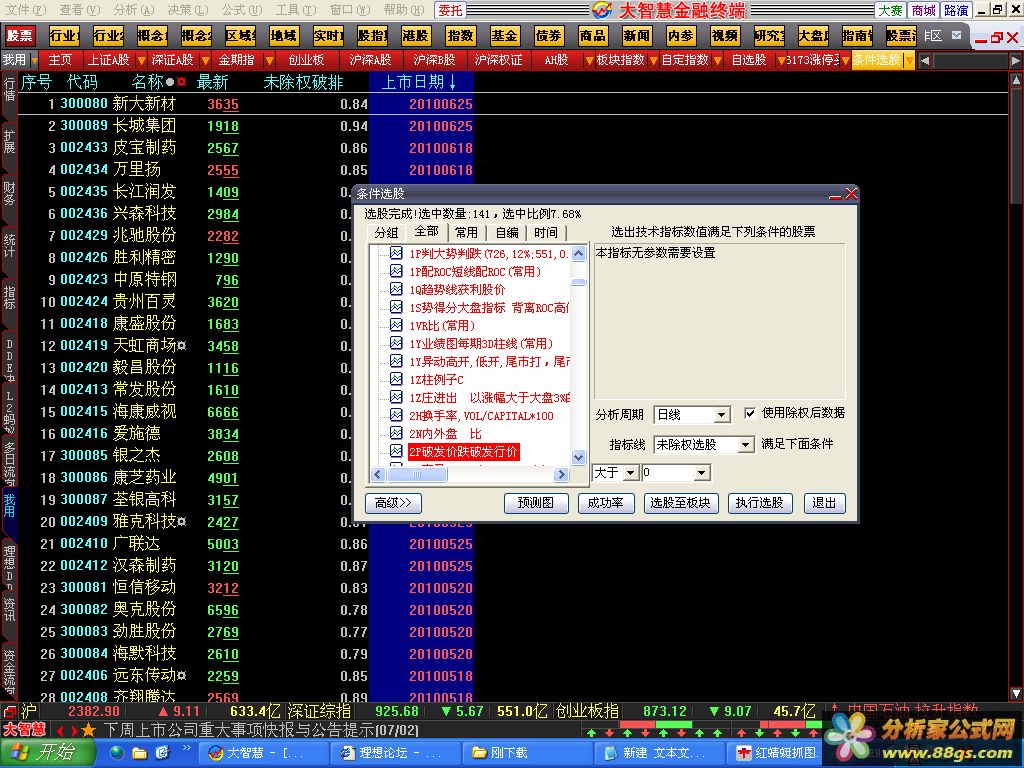Viewport: 1024px width, 768px height.
Task: Open 红蜻蜓抓图 taskbar item
Action: 777,753
